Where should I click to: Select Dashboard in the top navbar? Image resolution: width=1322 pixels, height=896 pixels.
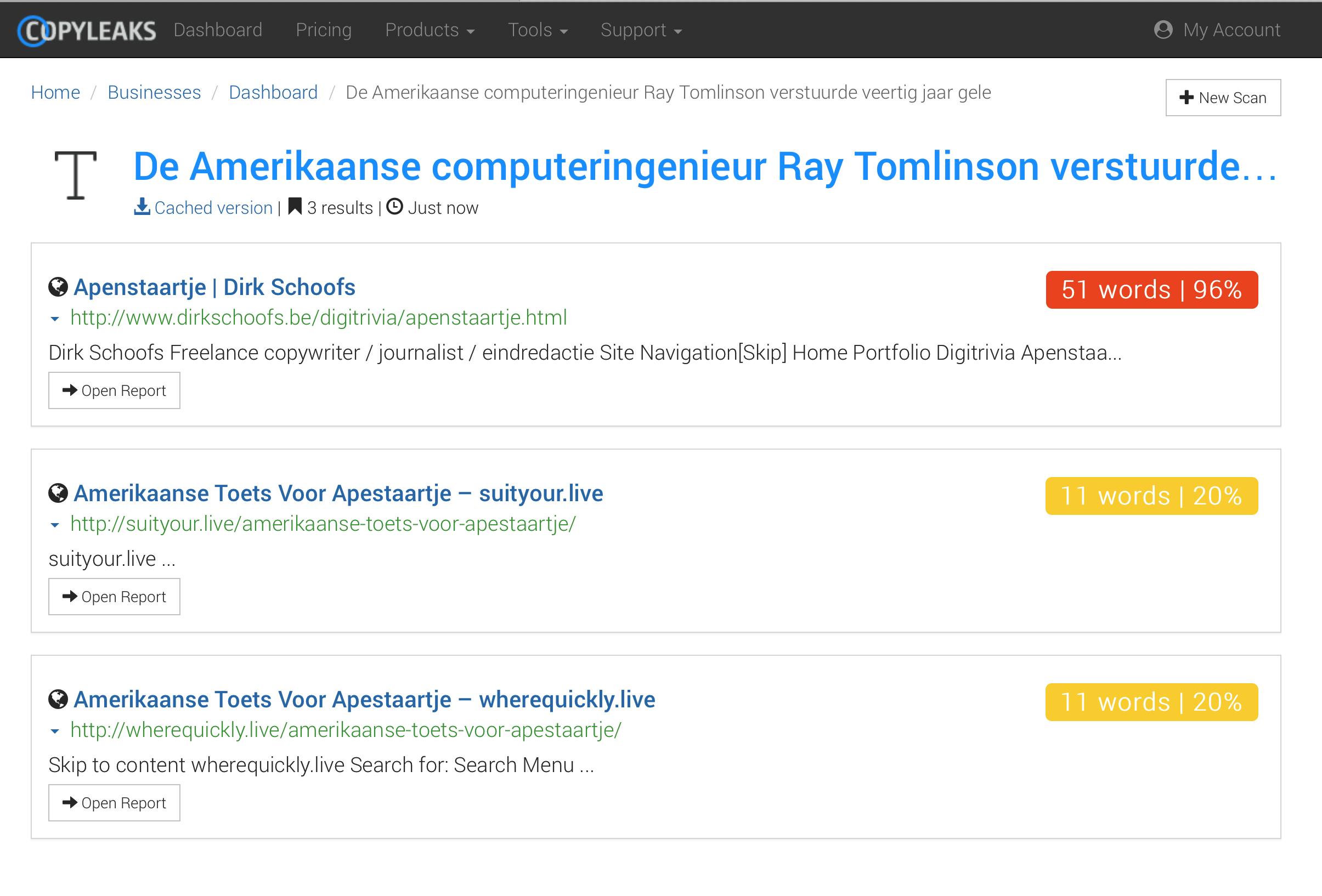click(218, 30)
